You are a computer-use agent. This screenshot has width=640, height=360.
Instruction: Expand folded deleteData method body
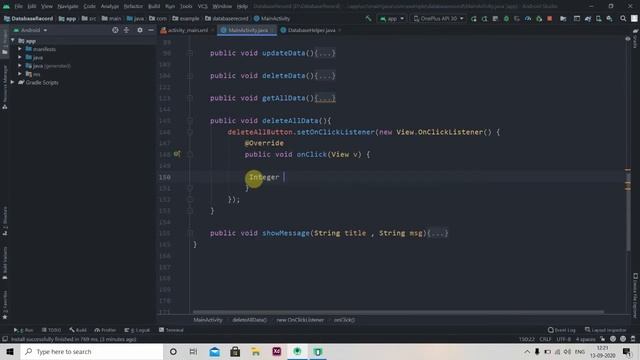point(325,76)
